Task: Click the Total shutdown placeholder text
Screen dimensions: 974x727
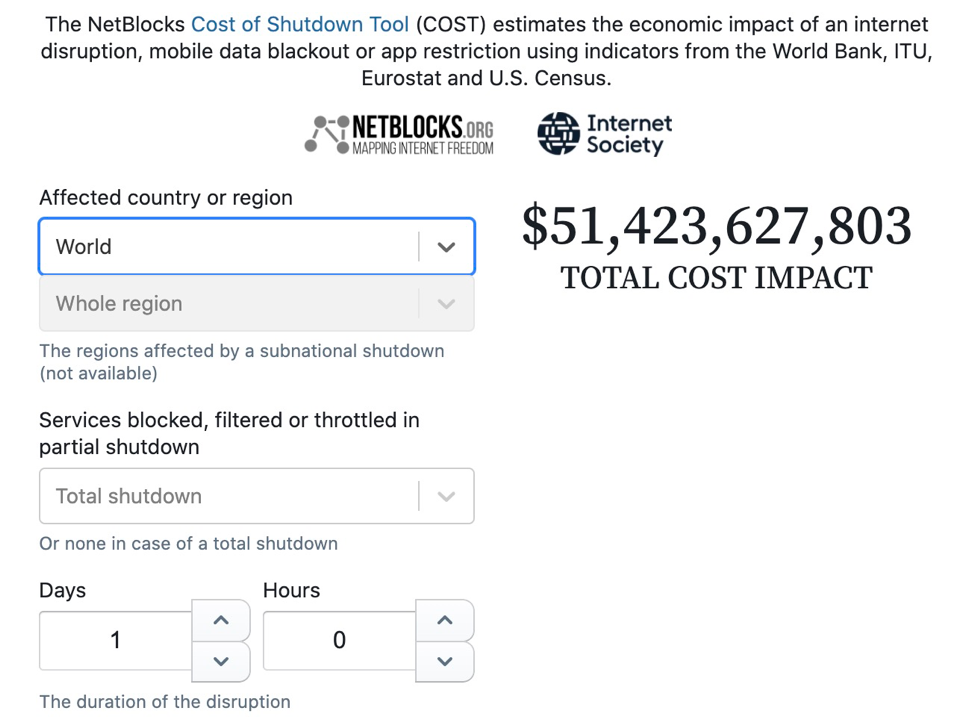Action: coord(129,496)
